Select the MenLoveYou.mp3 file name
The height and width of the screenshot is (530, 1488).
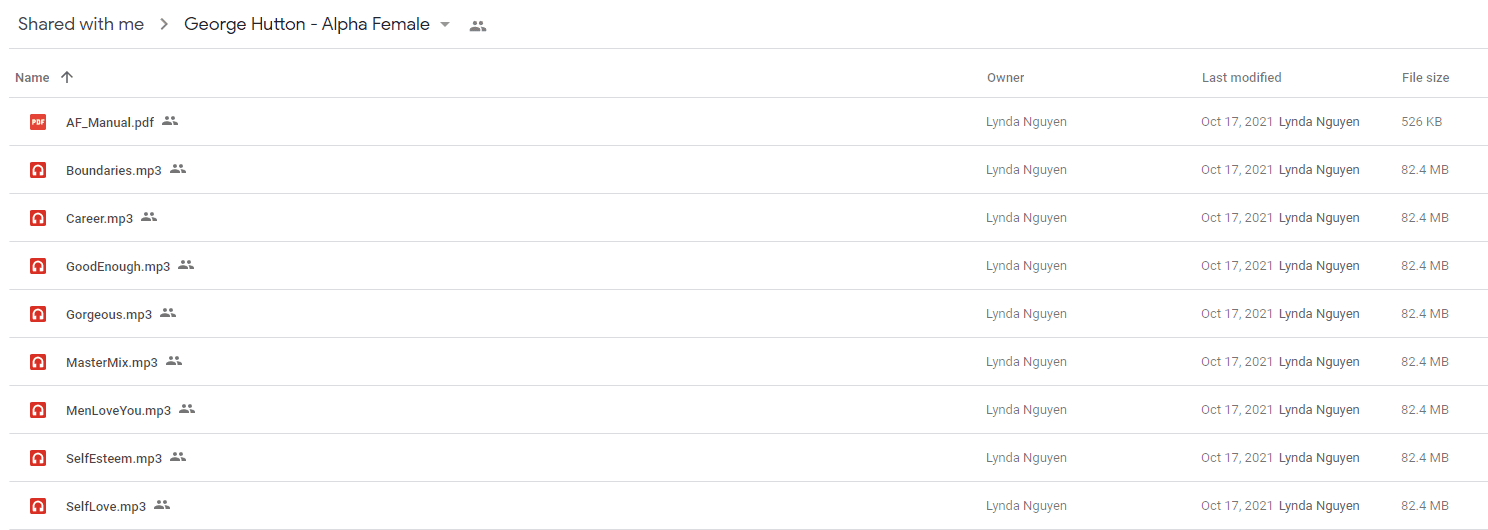pos(118,410)
